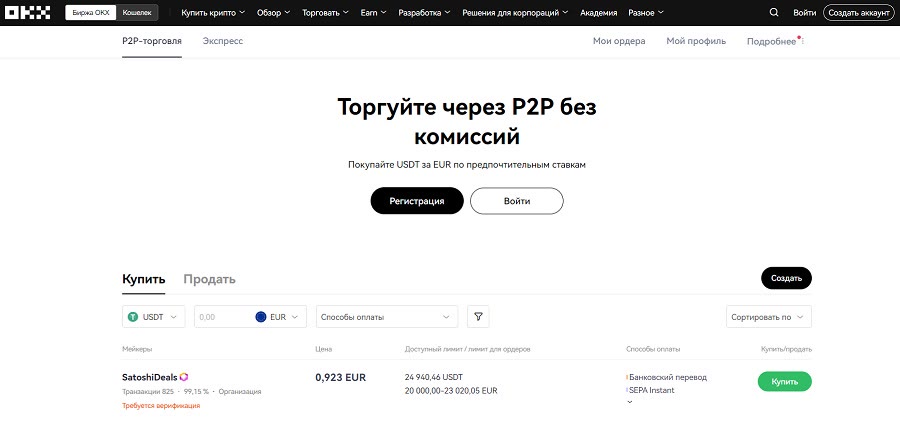This screenshot has height=428, width=900.
Task: Open the Способы оплаты dropdown
Action: pyautogui.click(x=387, y=317)
